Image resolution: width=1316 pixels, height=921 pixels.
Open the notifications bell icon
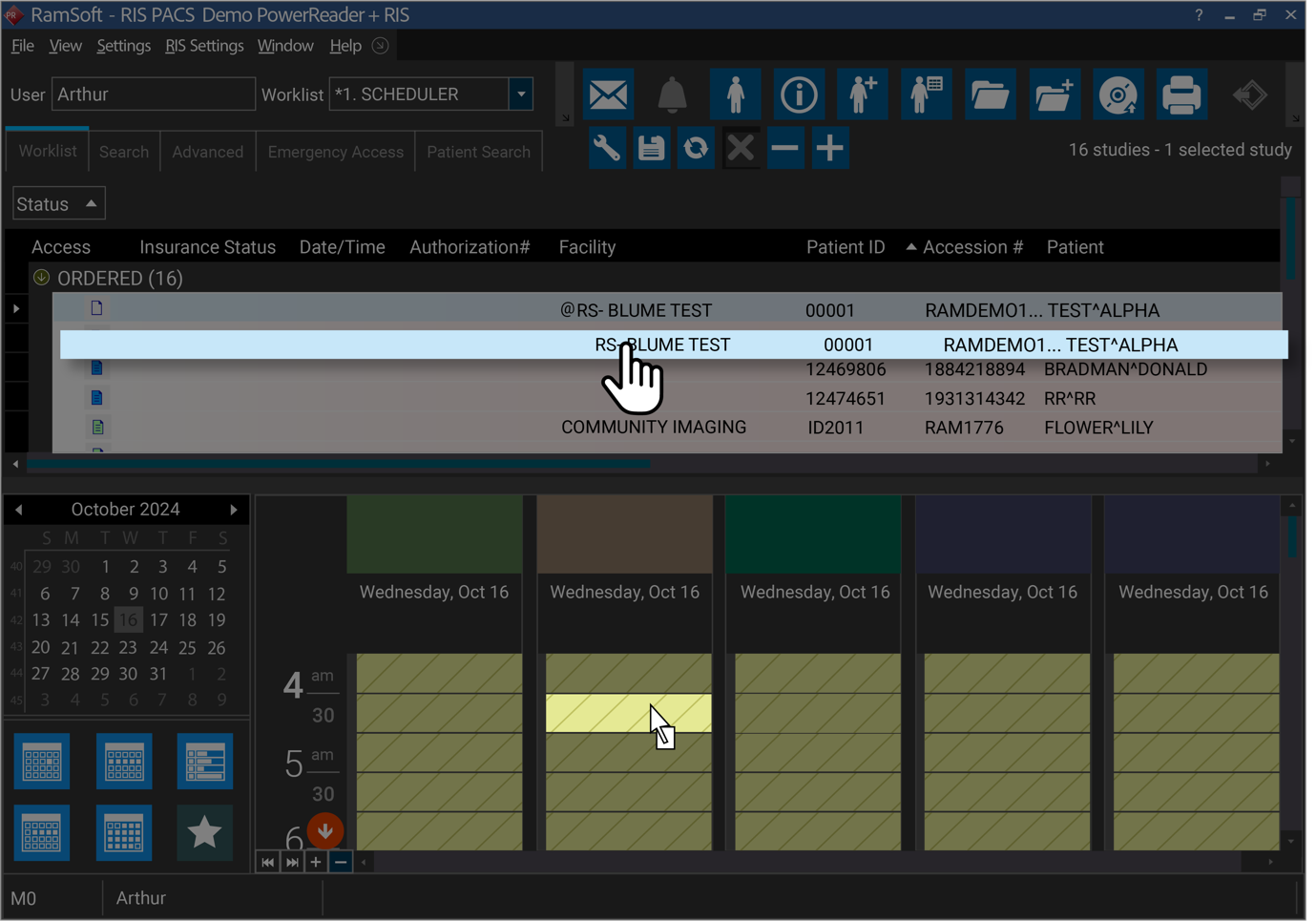pos(672,94)
